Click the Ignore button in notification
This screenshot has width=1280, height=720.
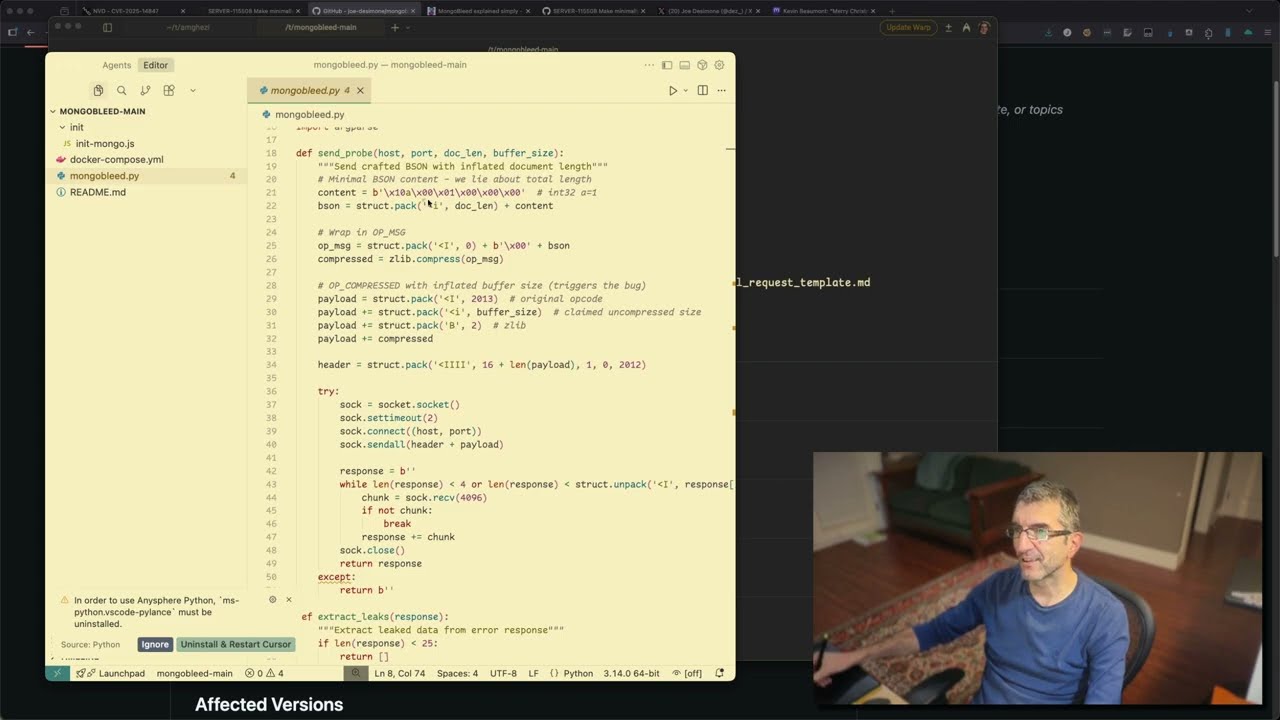click(x=155, y=644)
